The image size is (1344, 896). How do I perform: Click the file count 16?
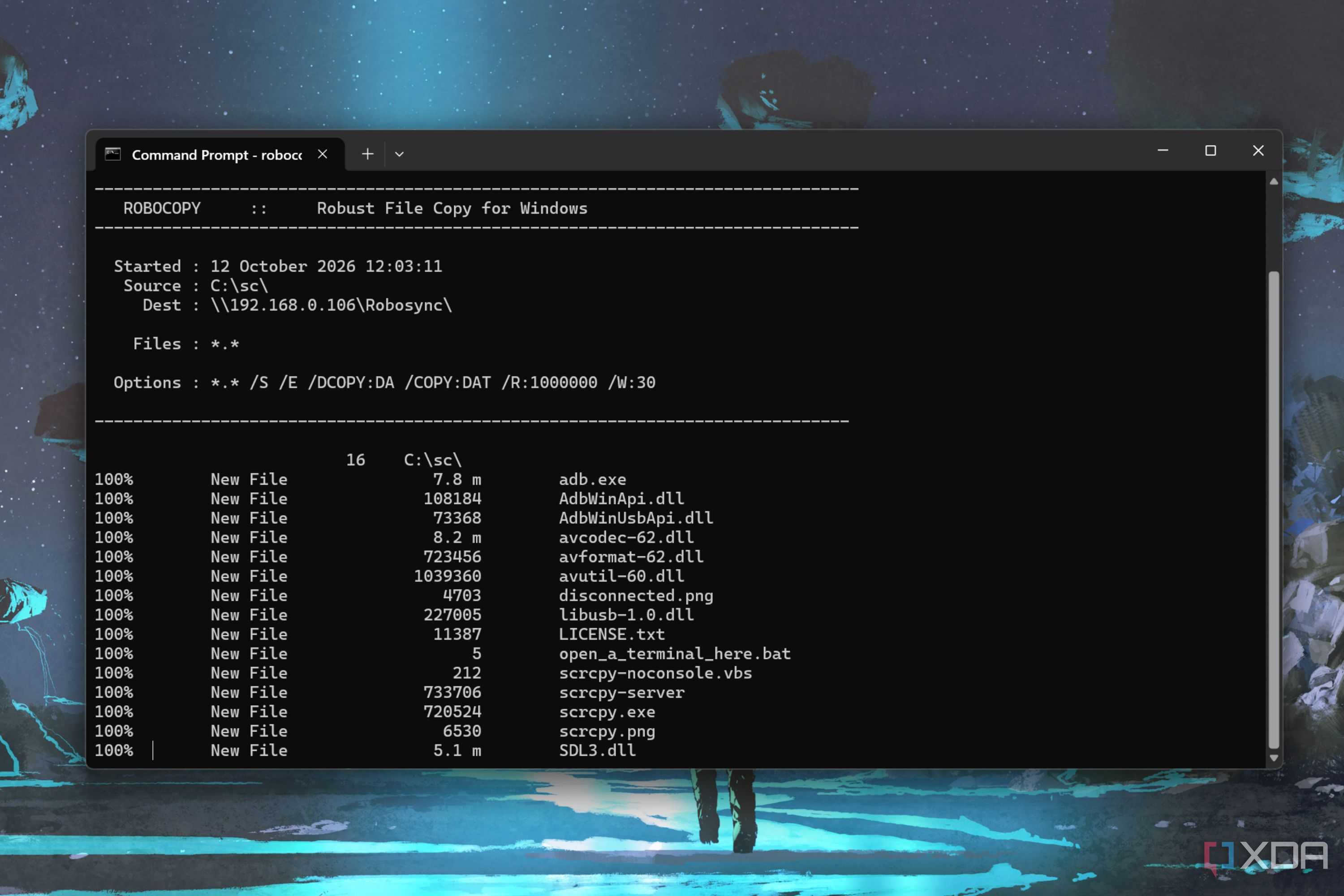tap(355, 460)
